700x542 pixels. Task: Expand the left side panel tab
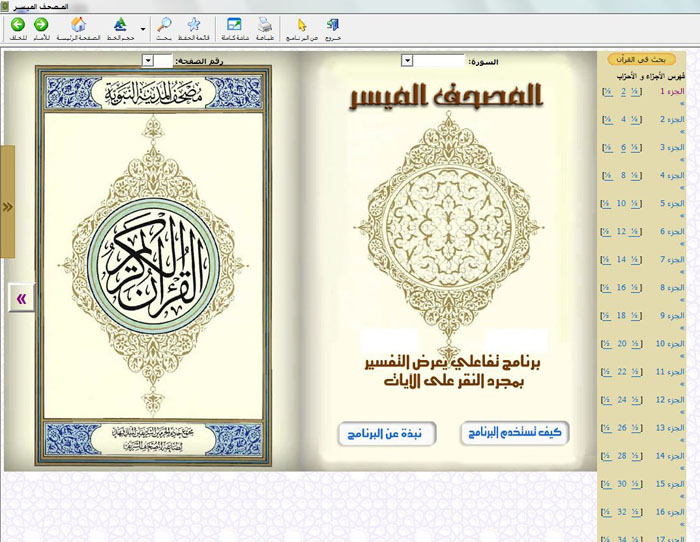(8, 202)
